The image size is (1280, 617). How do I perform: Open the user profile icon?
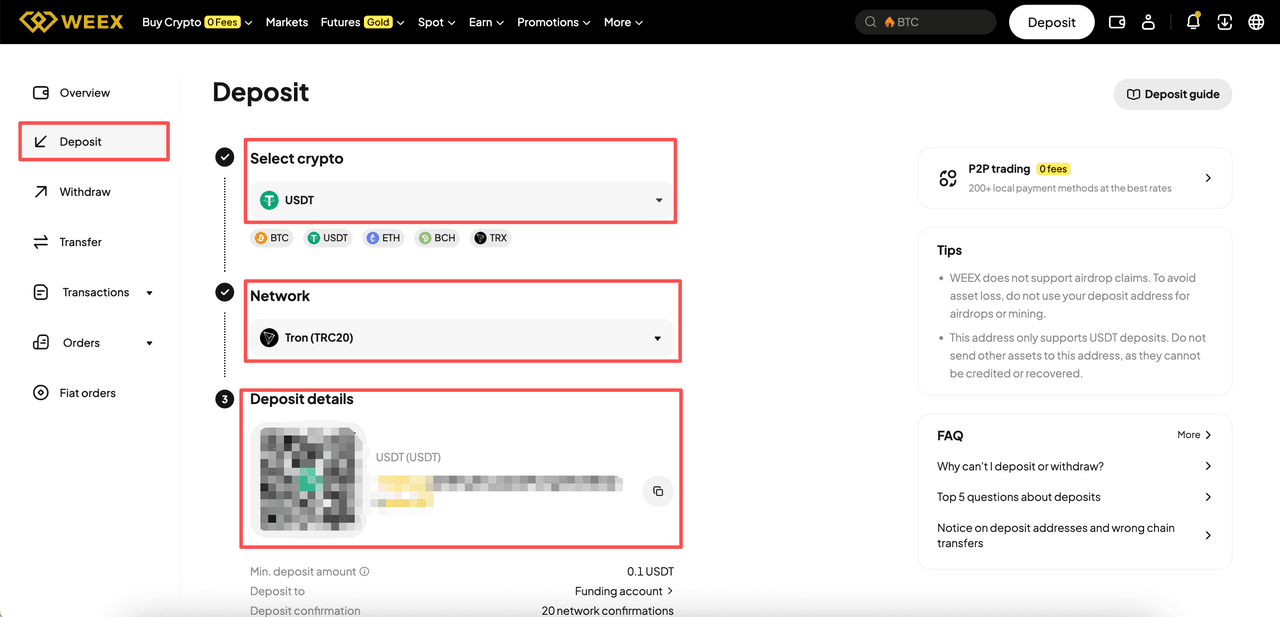click(1149, 22)
